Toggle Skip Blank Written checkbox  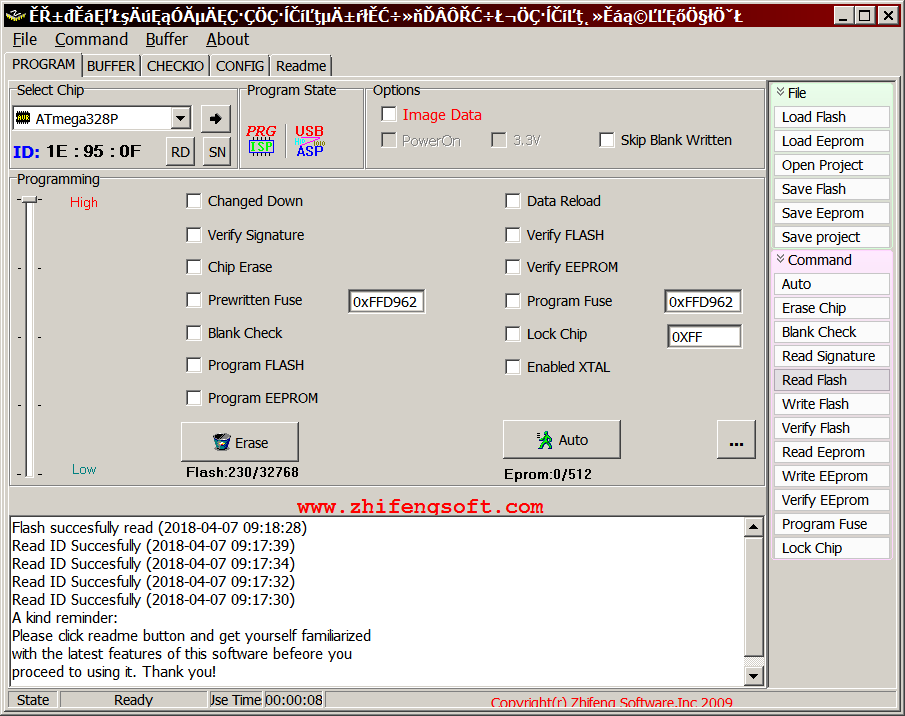click(x=607, y=140)
